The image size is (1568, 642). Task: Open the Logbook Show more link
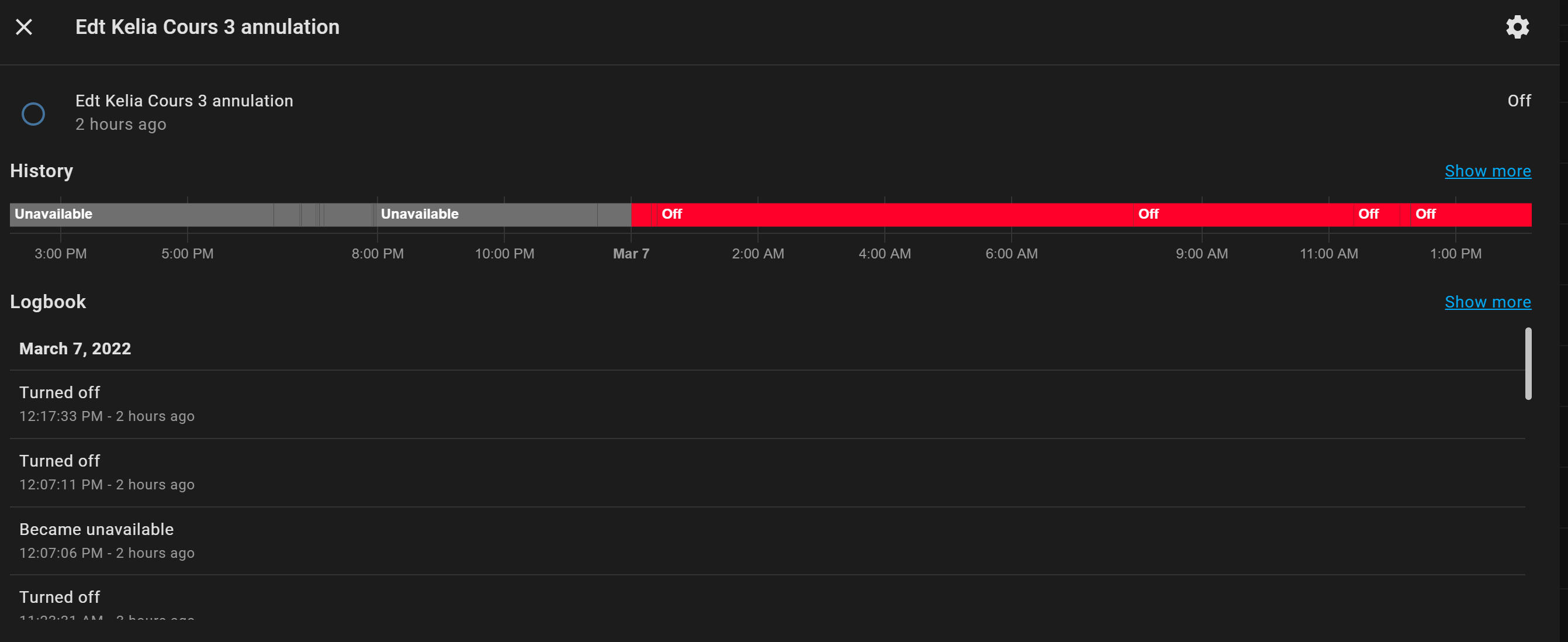pos(1487,302)
